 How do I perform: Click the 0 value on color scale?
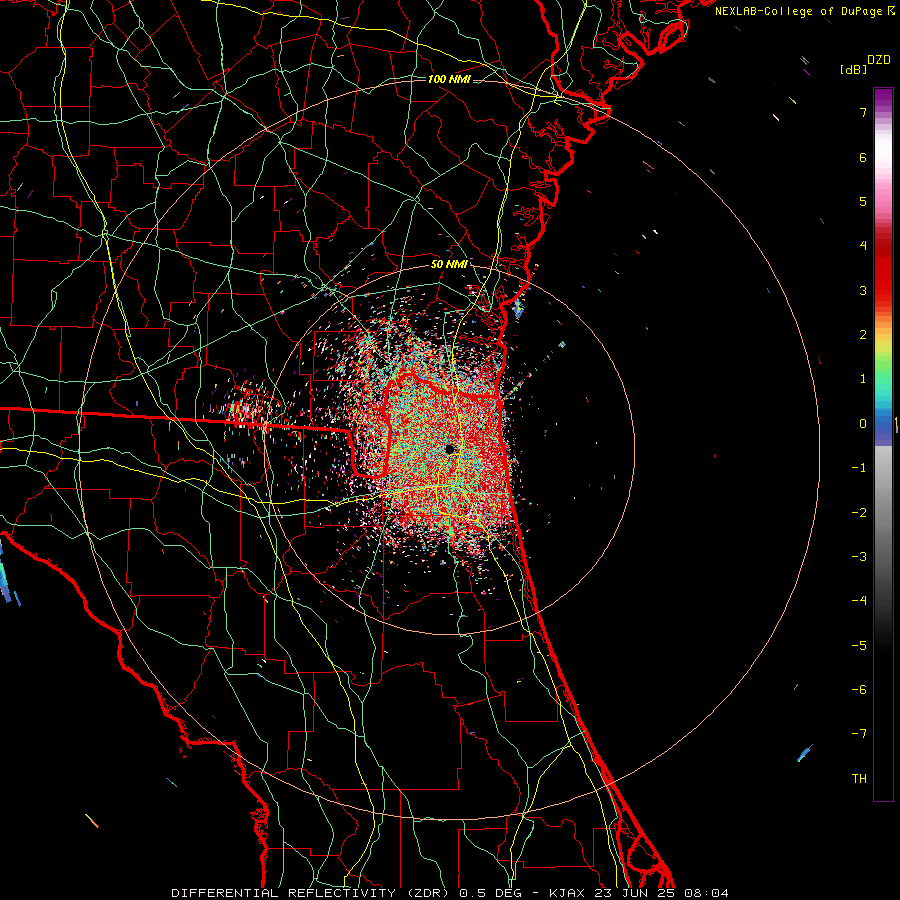click(x=863, y=424)
